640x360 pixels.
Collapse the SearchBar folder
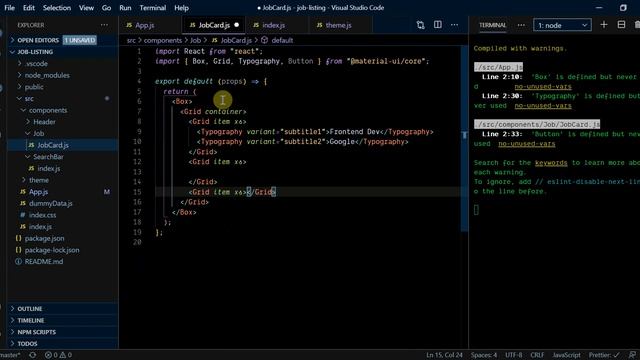pyautogui.click(x=48, y=157)
